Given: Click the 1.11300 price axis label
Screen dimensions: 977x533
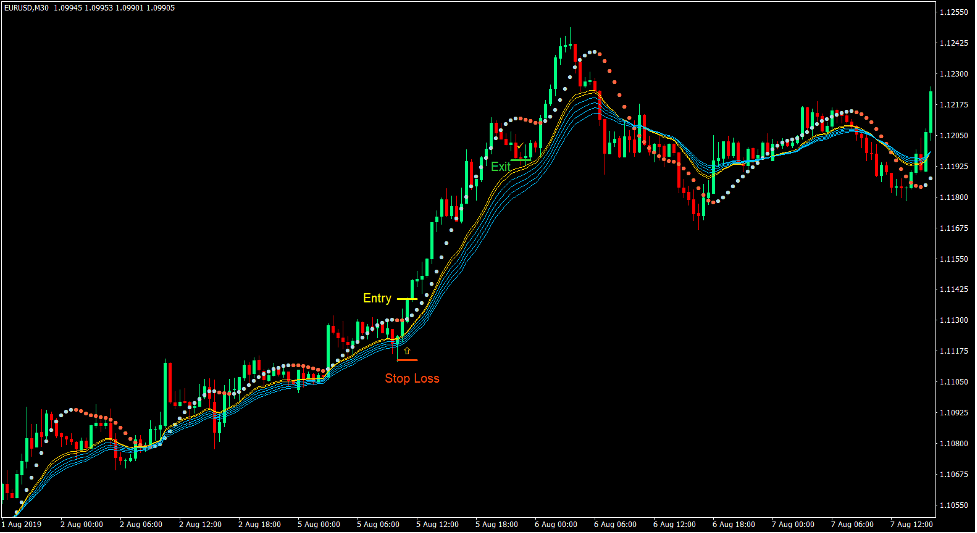Looking at the screenshot, I should click(954, 321).
